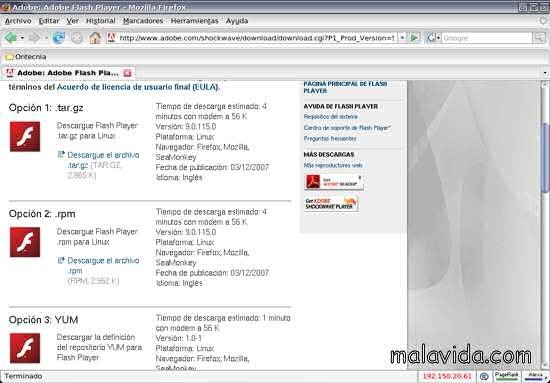
Task: Open Página principal de Flash Player link
Action: click(x=345, y=87)
